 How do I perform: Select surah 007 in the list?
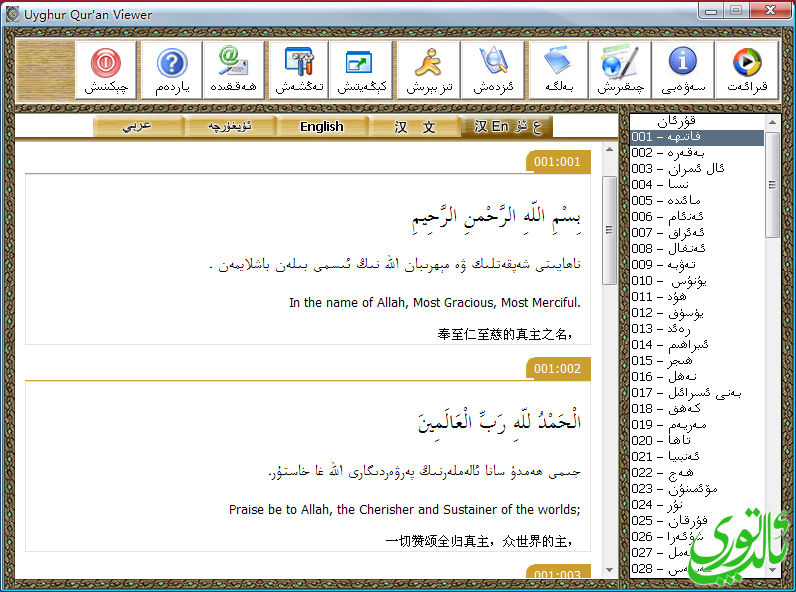(697, 233)
